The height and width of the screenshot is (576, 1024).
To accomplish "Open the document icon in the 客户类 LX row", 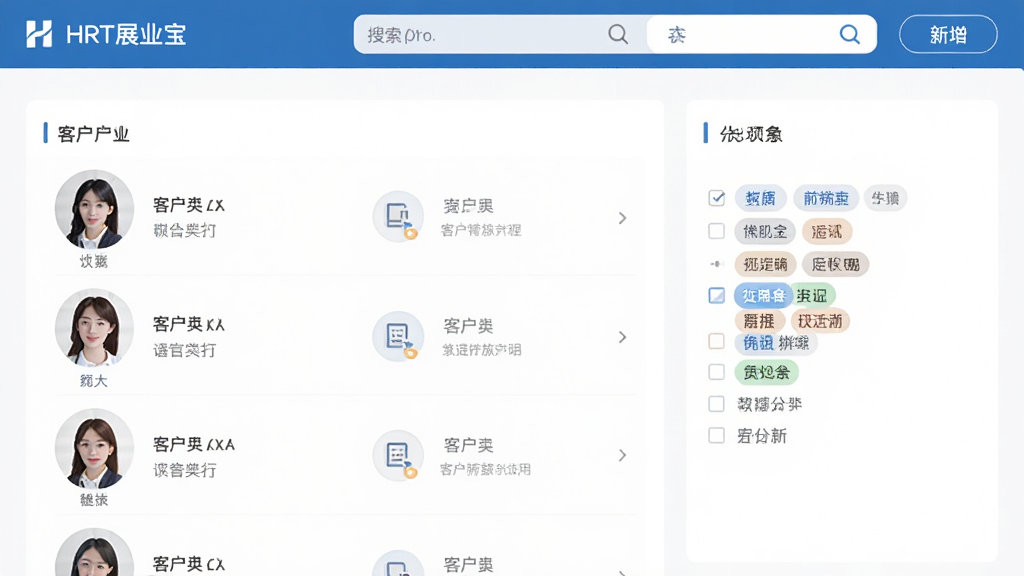I will coord(398,217).
